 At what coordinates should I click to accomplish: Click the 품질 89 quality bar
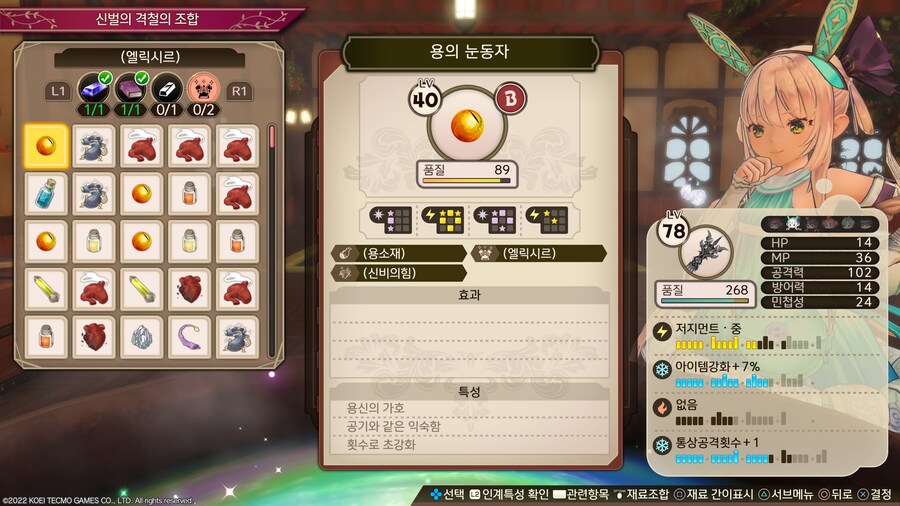click(467, 174)
